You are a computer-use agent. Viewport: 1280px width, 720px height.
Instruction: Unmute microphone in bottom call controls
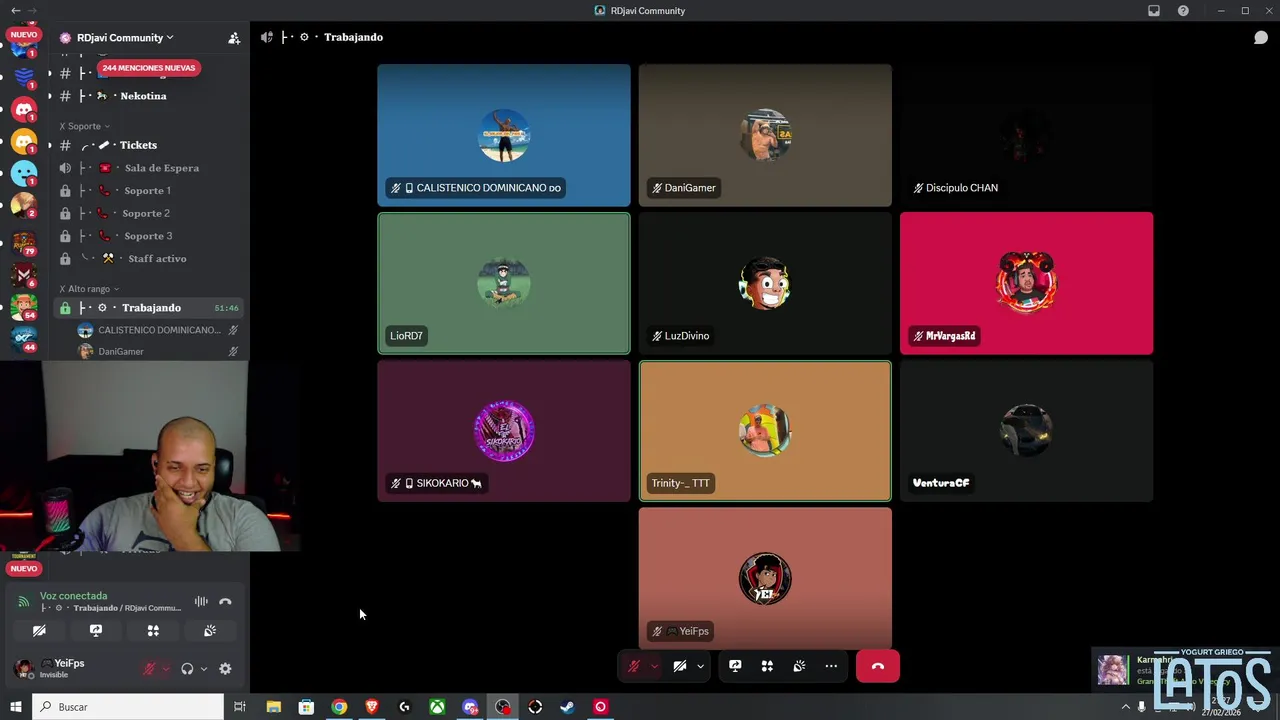coord(634,666)
